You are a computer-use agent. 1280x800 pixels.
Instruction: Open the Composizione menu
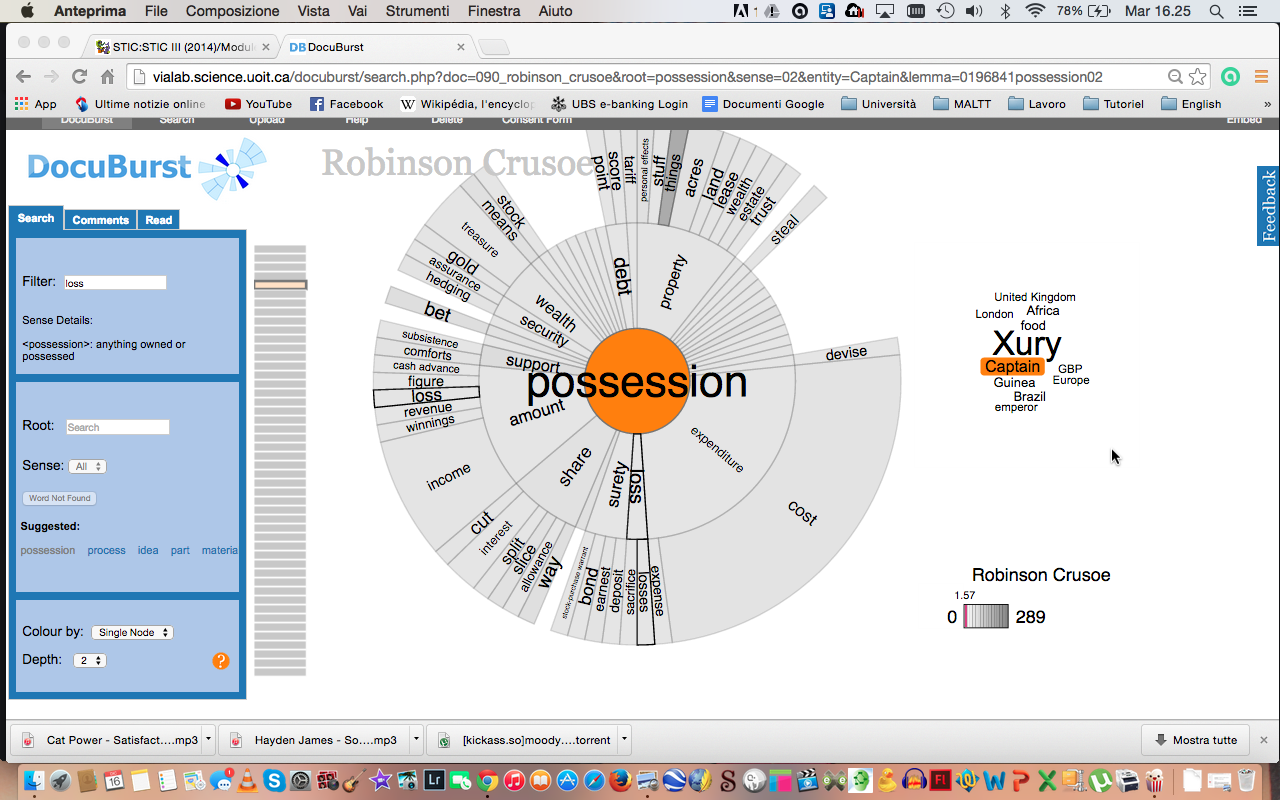pos(232,11)
